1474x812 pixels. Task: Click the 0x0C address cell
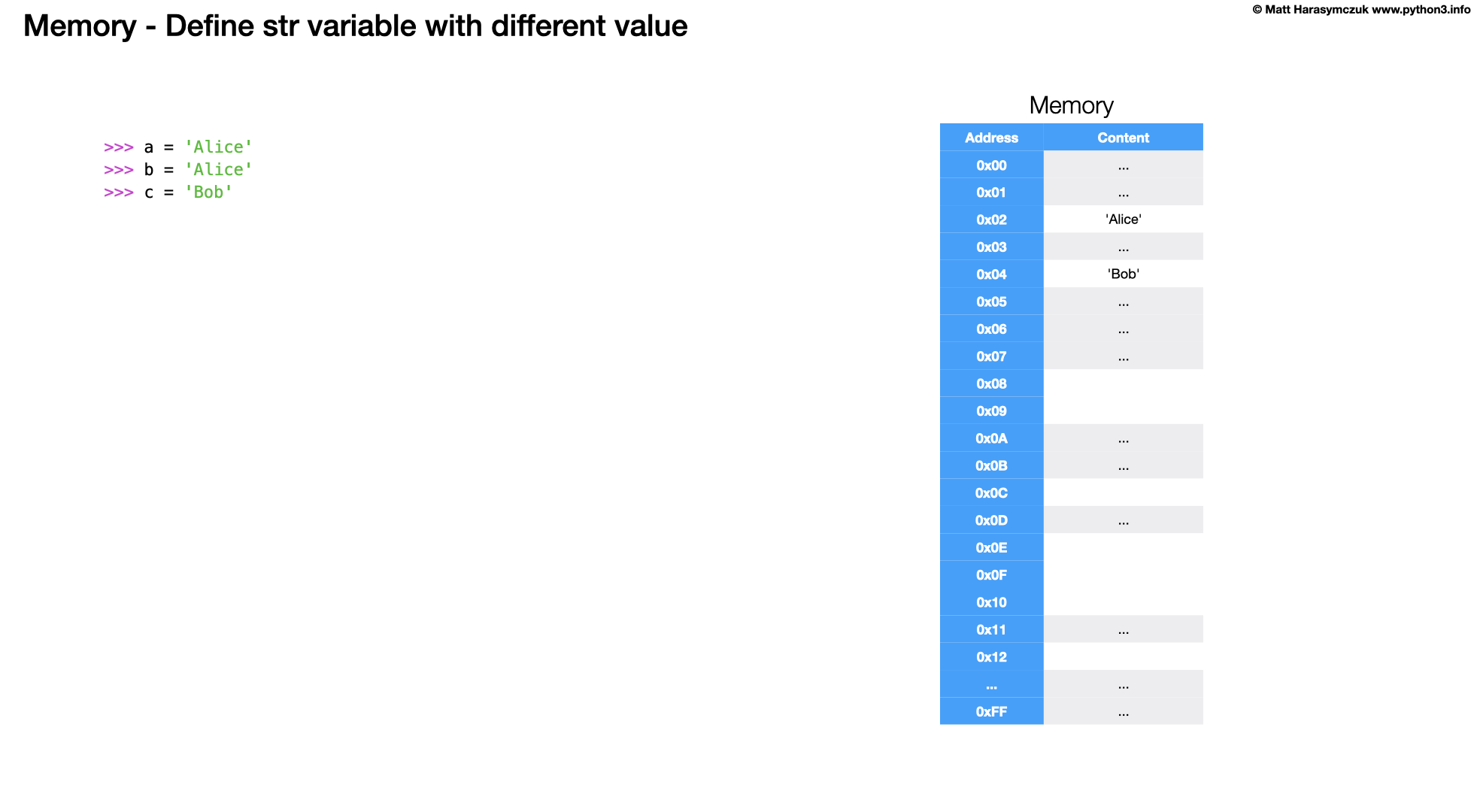pos(991,493)
